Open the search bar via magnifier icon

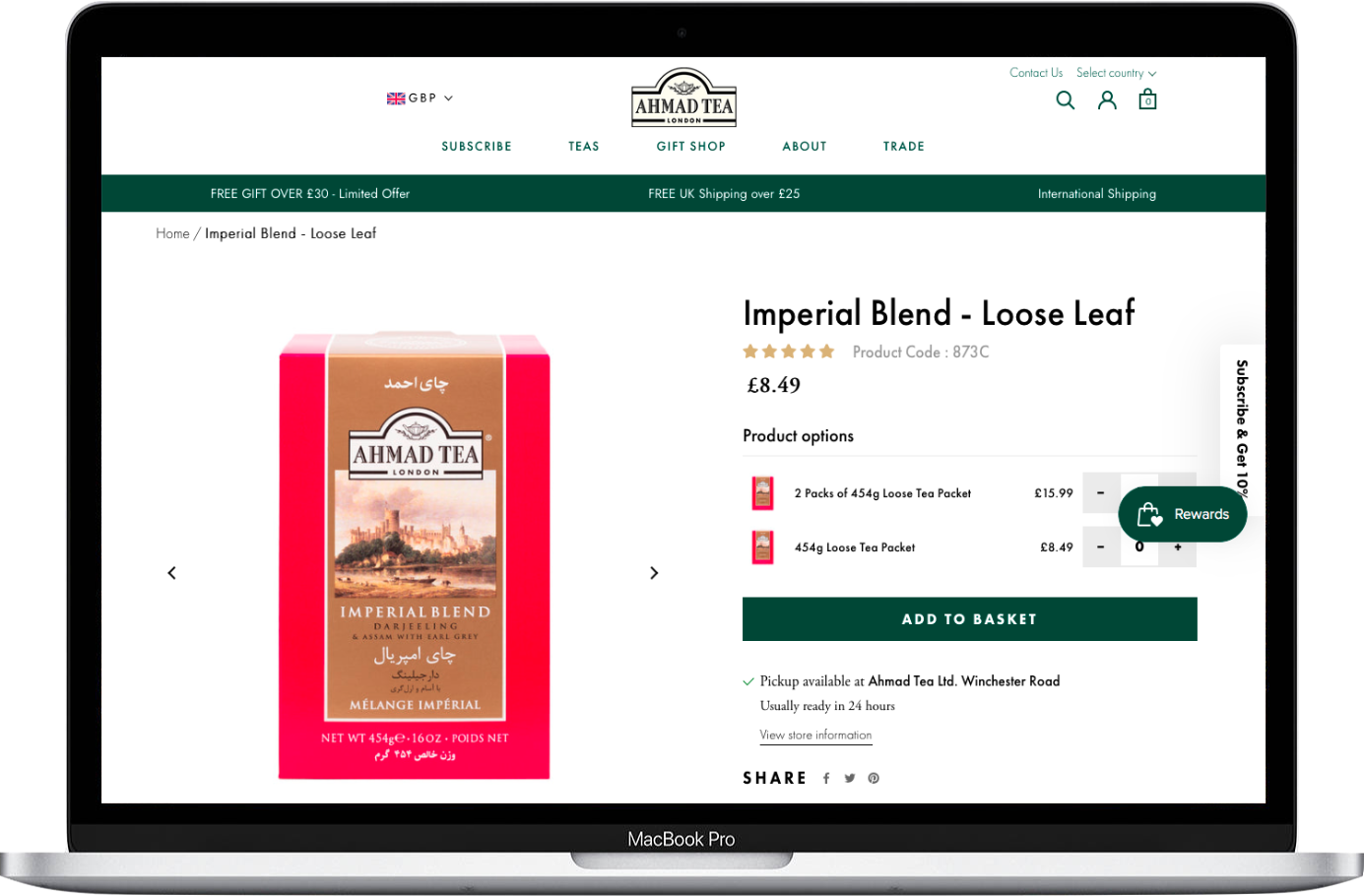click(1065, 99)
